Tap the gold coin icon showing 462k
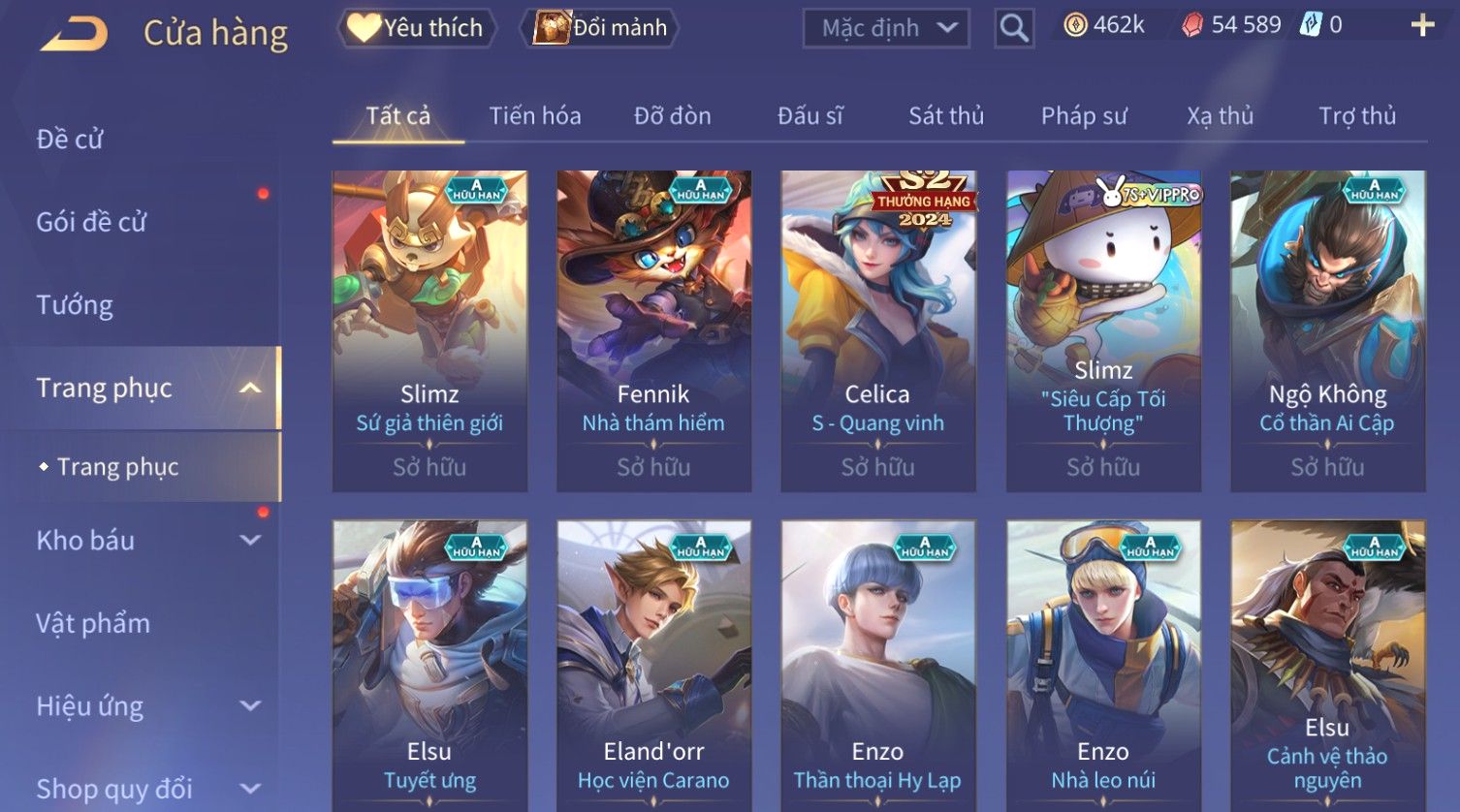1460x812 pixels. [x=1075, y=25]
